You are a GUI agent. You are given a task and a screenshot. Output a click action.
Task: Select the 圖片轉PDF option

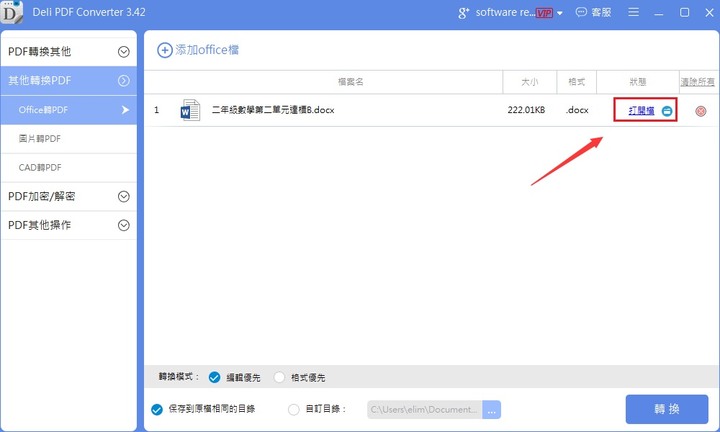point(69,139)
